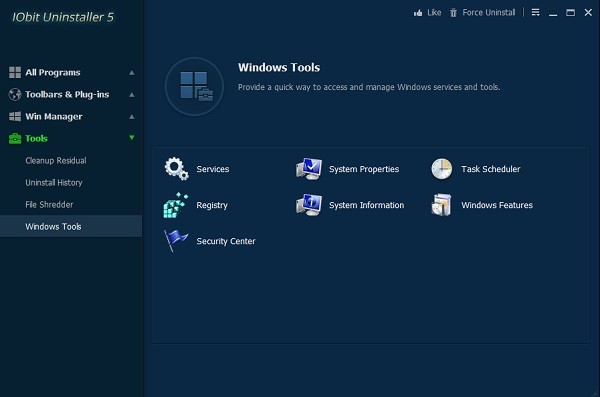
Task: Open the Security Center flag icon
Action: tap(176, 240)
